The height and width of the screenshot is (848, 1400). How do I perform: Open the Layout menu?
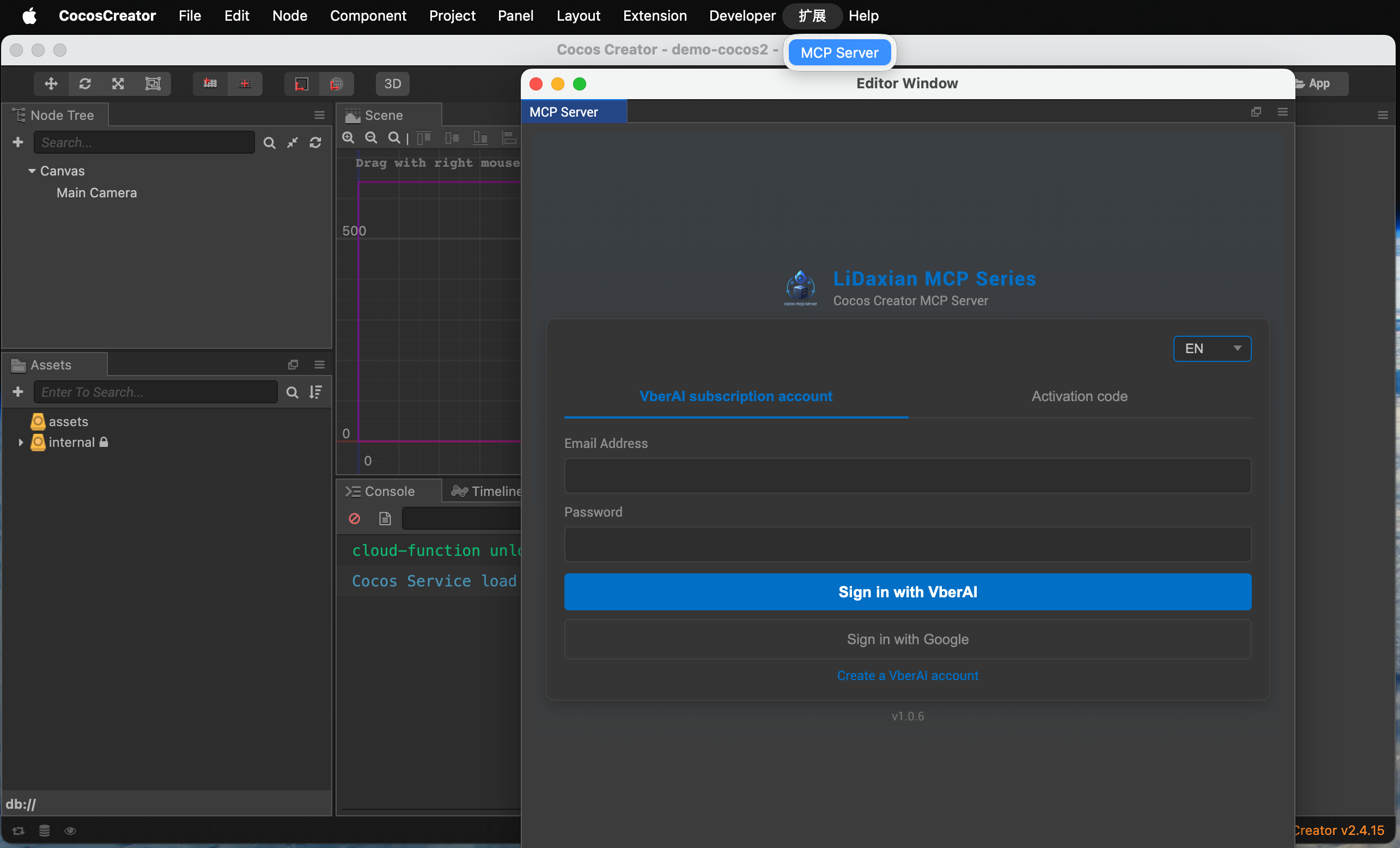578,16
